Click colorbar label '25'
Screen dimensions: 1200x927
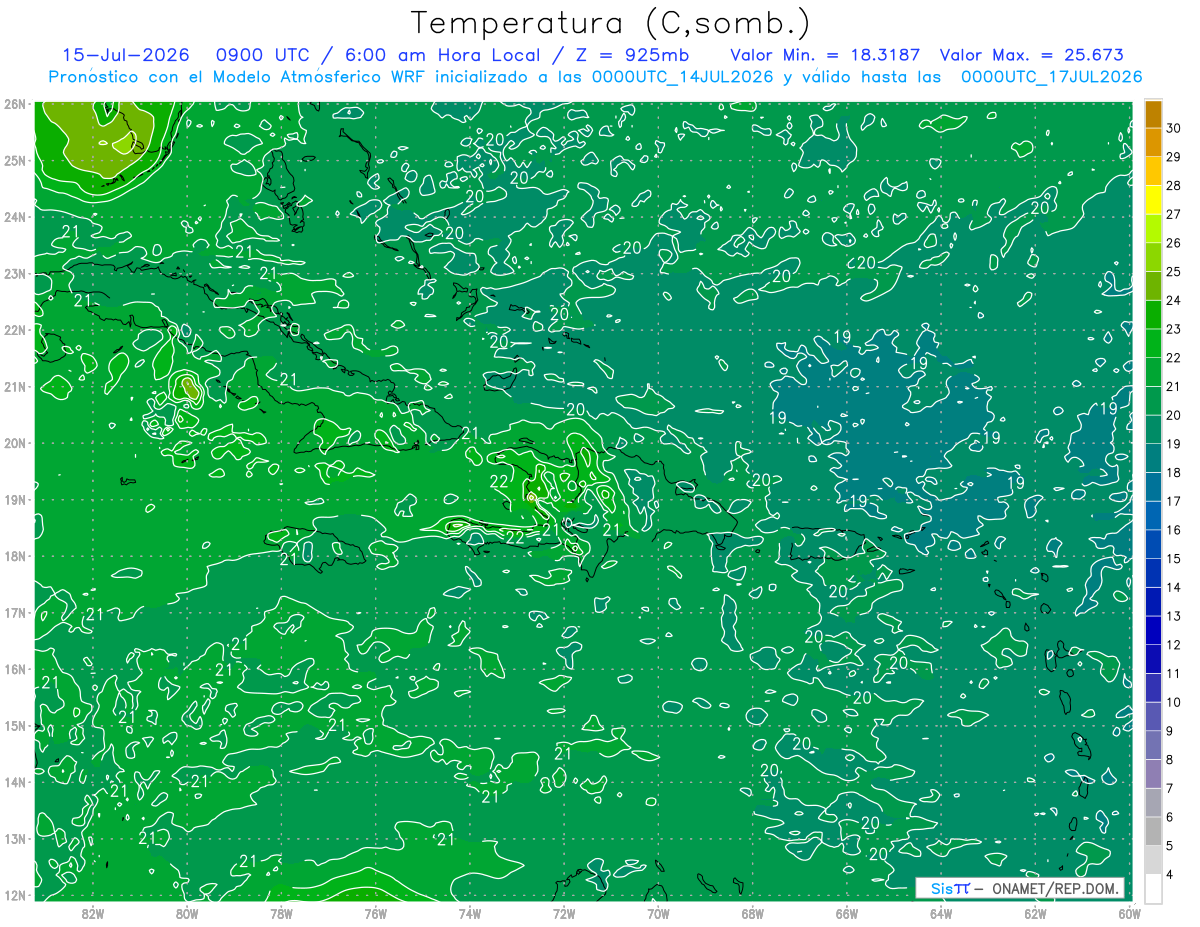[x=1173, y=271]
